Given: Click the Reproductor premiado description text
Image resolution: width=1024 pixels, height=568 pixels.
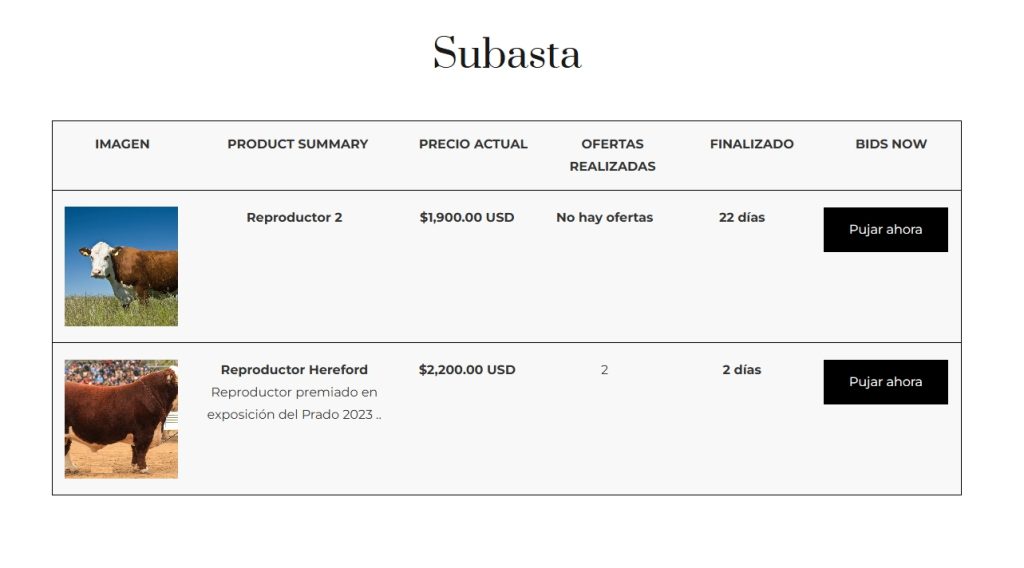Looking at the screenshot, I should (294, 403).
